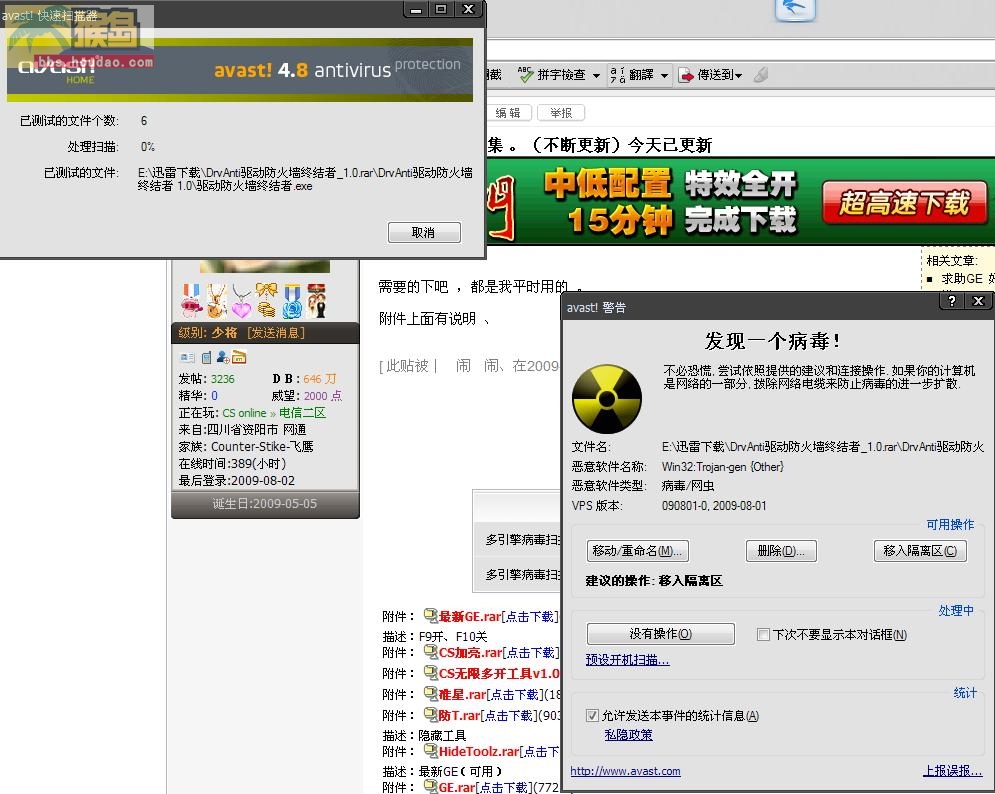Click the attachment icon beside 准星.rar
Screen dimensions: 995x794
pyautogui.click(x=431, y=694)
